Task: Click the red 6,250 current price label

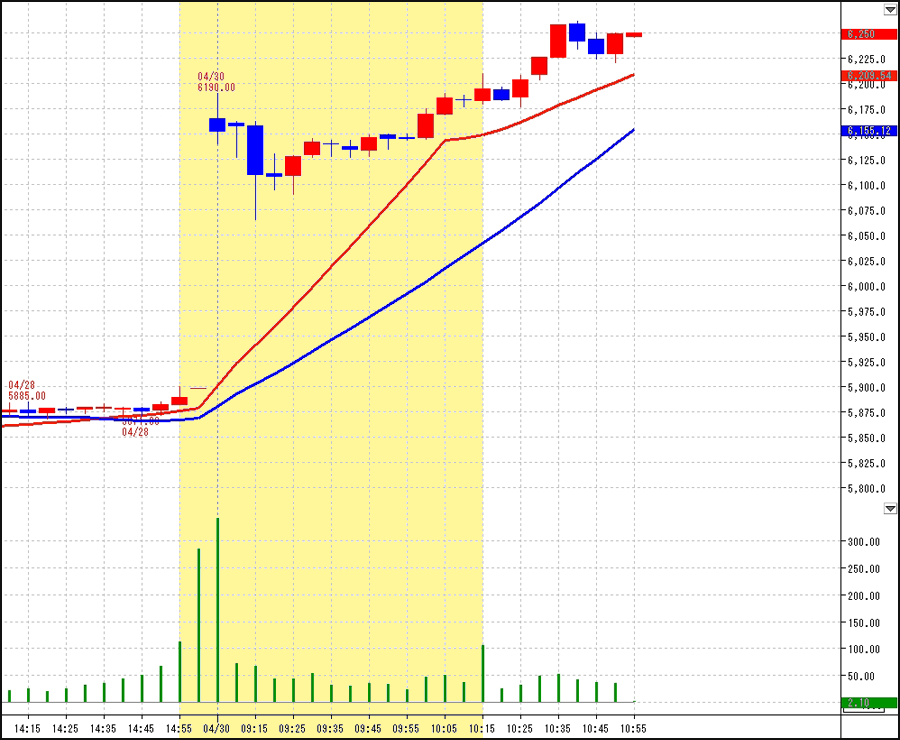Action: click(869, 35)
